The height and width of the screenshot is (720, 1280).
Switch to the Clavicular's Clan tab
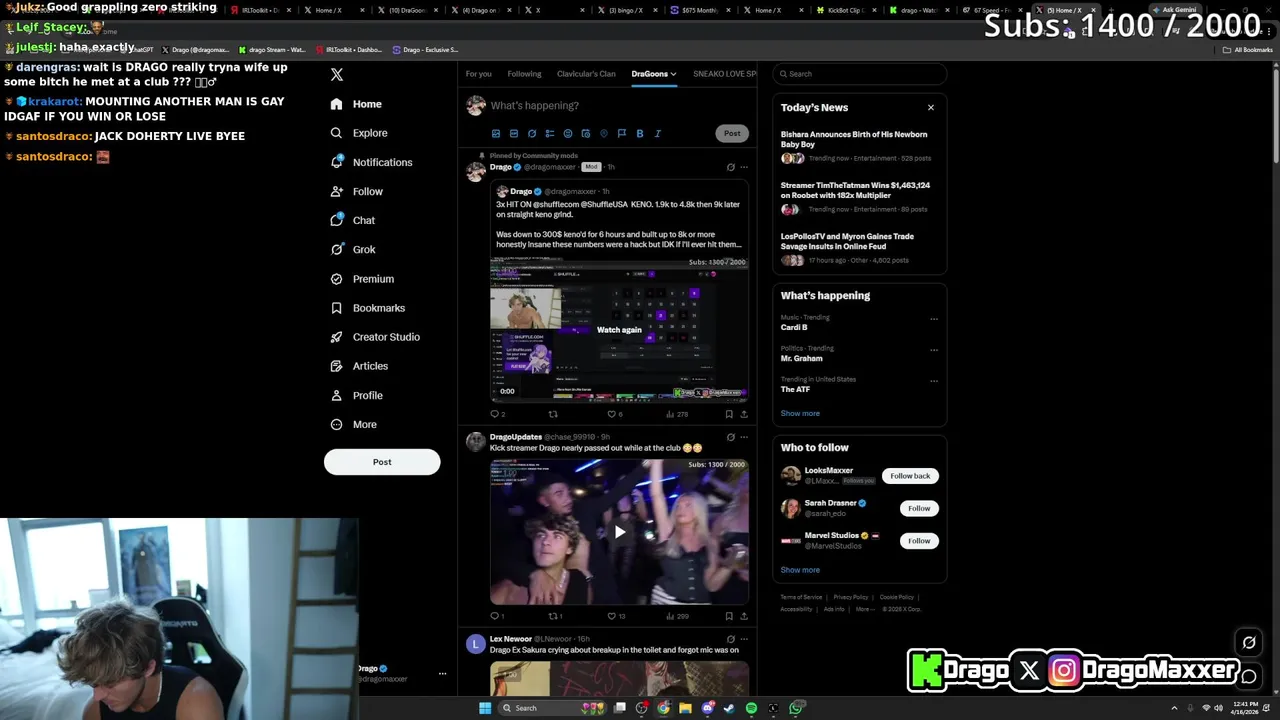pos(586,74)
